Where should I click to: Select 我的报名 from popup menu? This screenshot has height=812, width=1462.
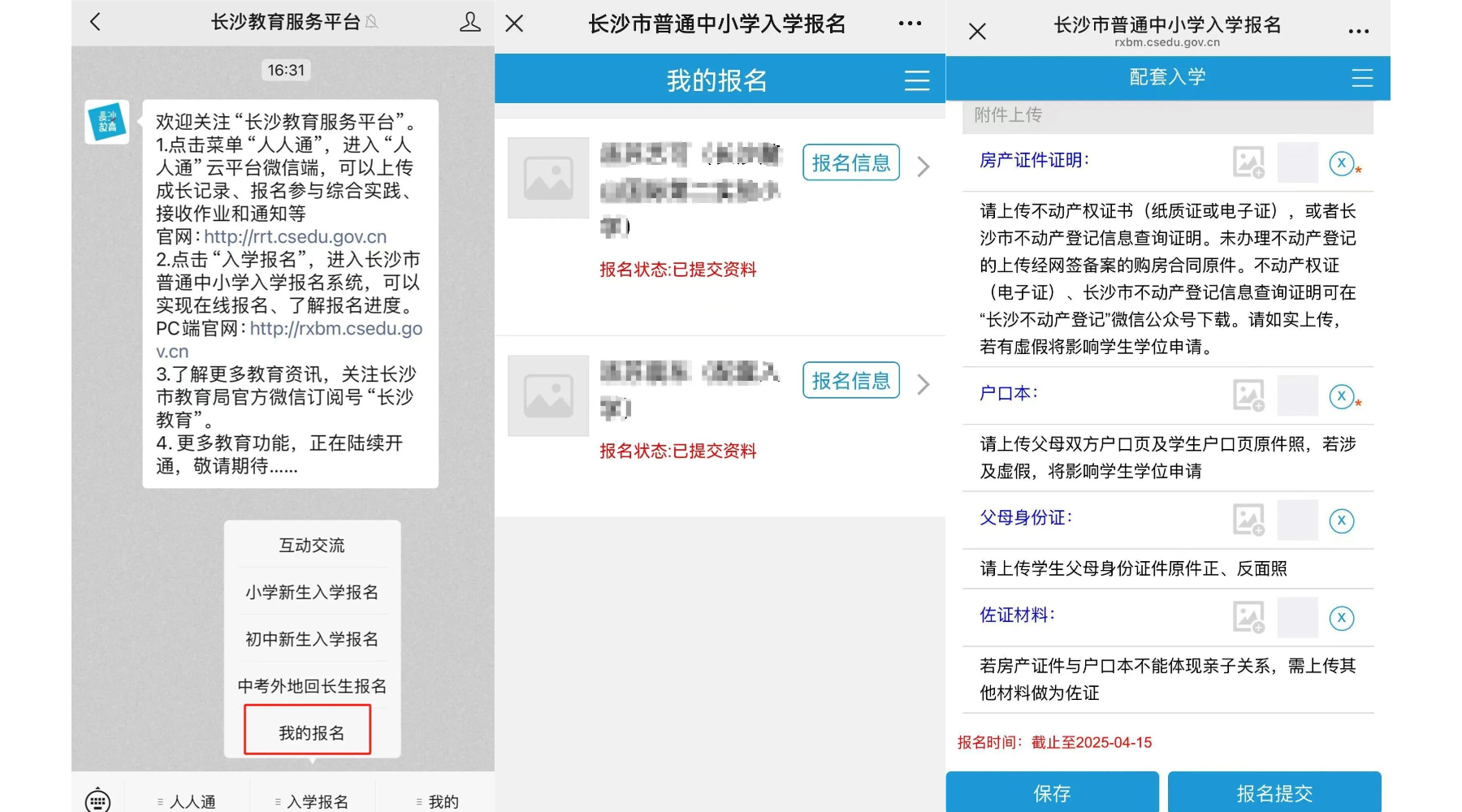point(311,732)
